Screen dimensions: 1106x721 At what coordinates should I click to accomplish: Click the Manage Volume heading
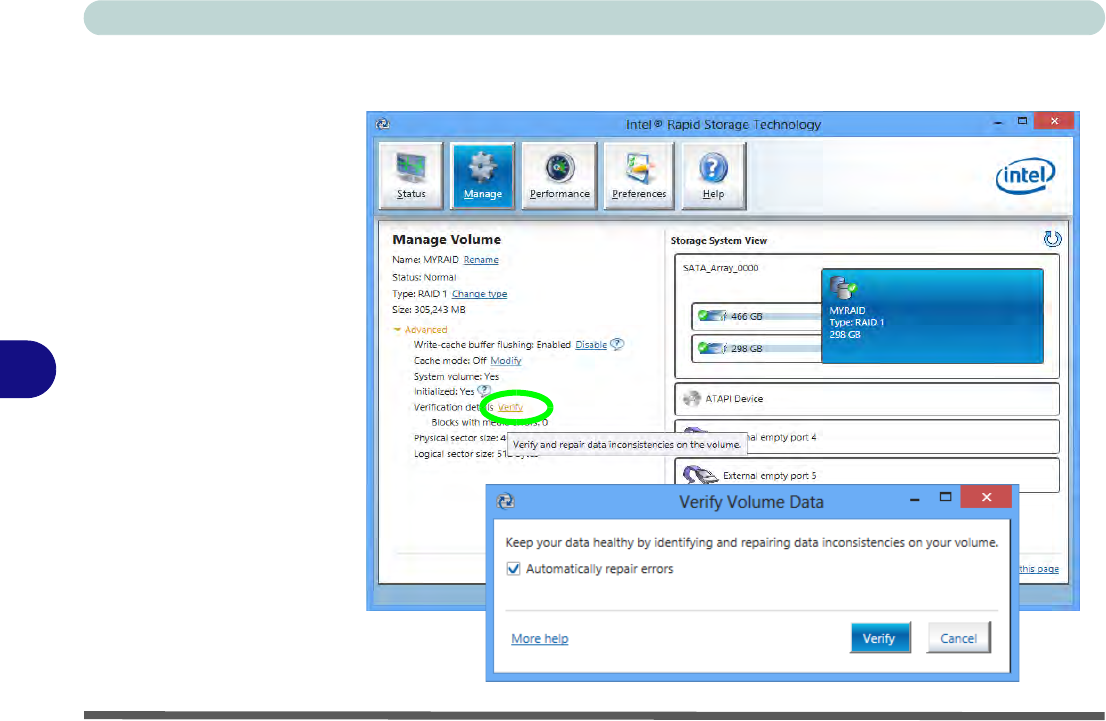point(446,240)
